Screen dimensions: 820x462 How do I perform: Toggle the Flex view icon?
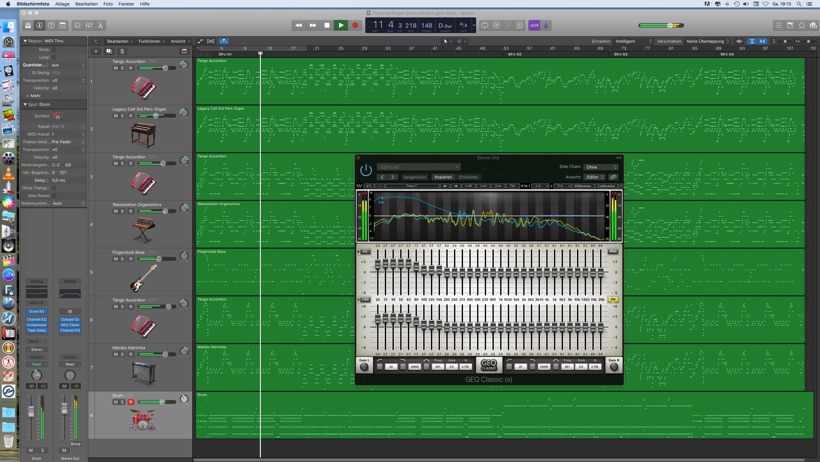click(x=211, y=41)
